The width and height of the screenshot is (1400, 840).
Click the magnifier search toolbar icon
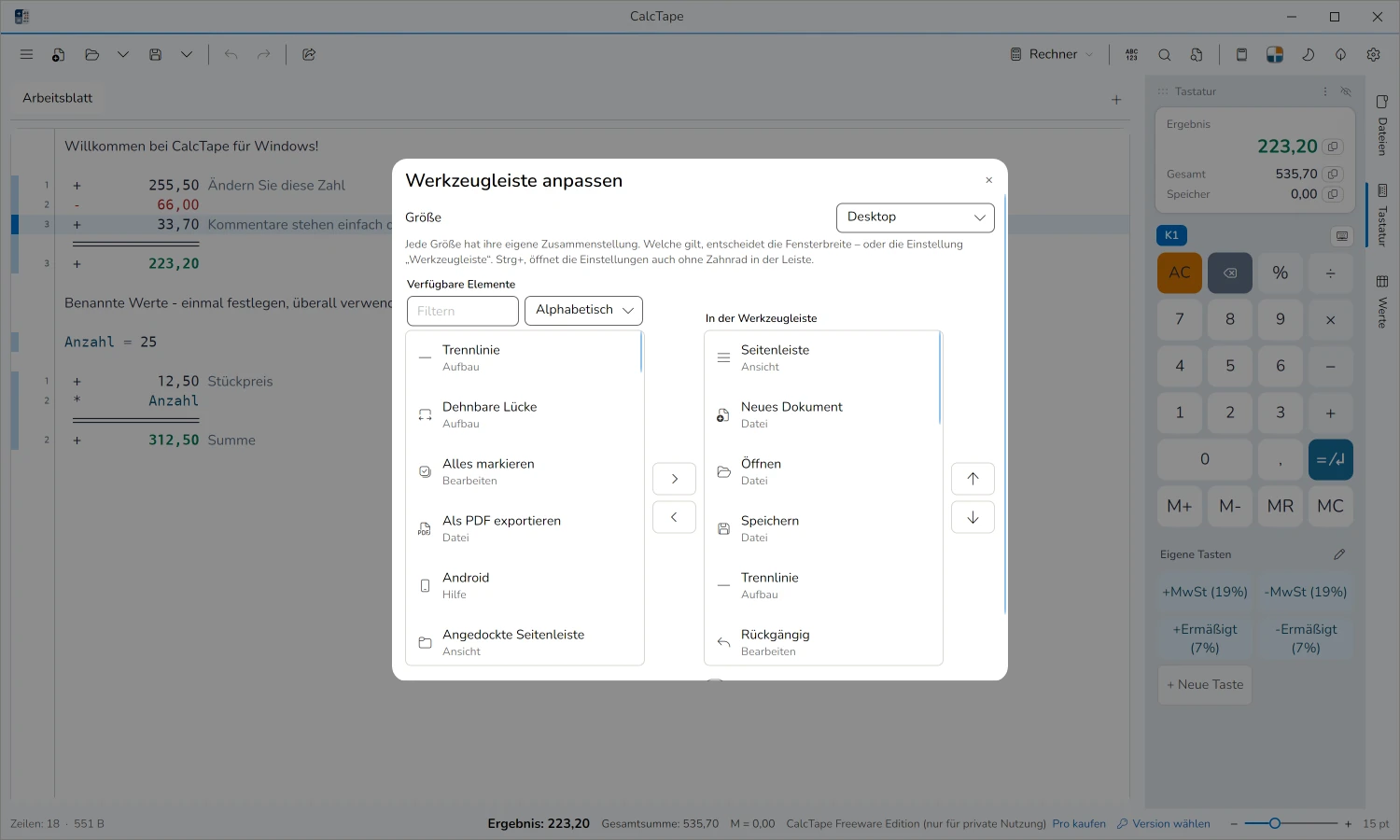click(1165, 54)
